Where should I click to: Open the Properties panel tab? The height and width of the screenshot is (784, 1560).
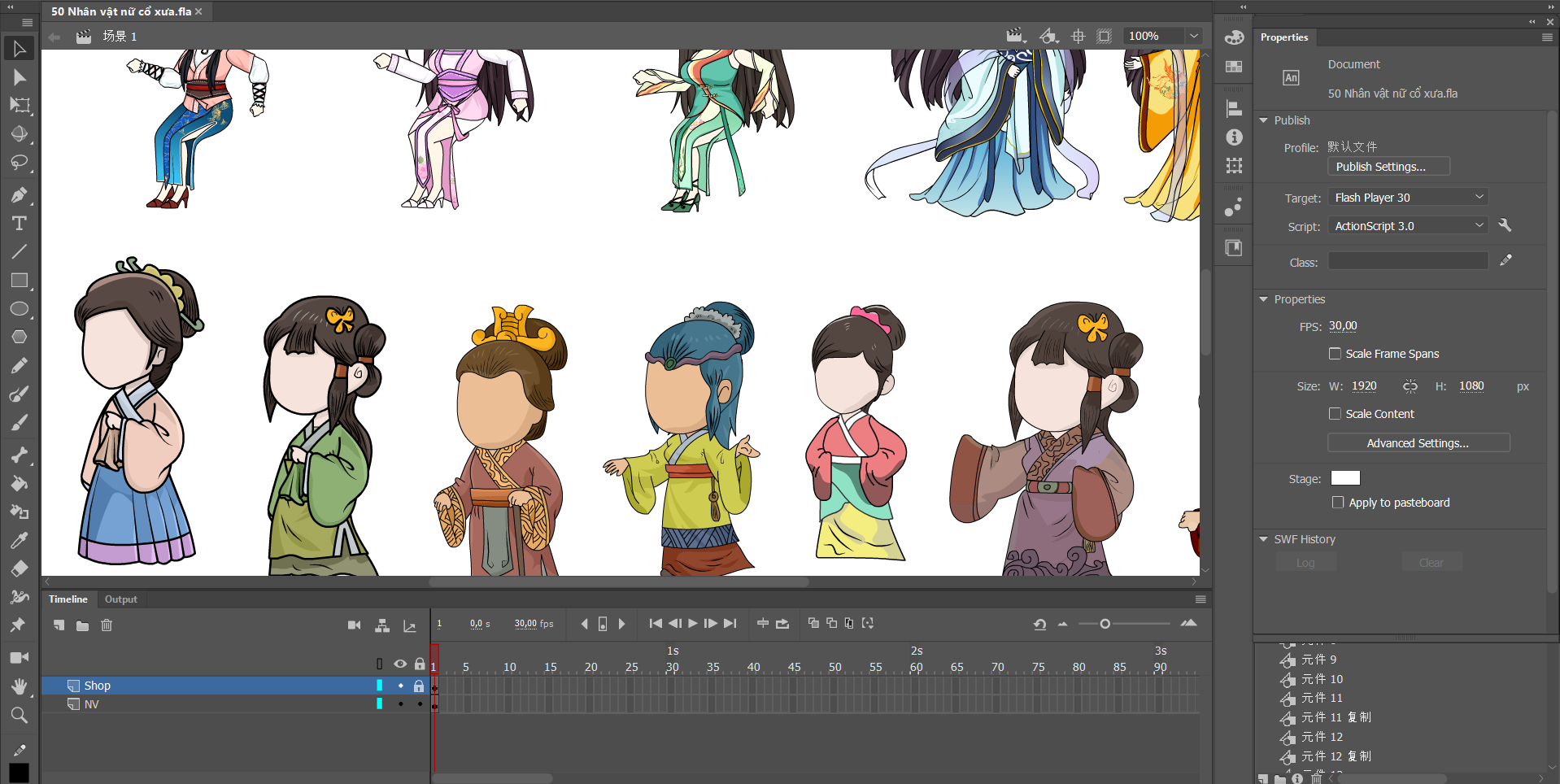(x=1283, y=37)
